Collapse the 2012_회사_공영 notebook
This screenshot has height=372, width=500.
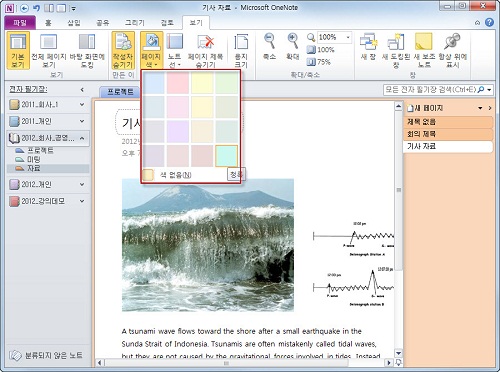pyautogui.click(x=82, y=138)
